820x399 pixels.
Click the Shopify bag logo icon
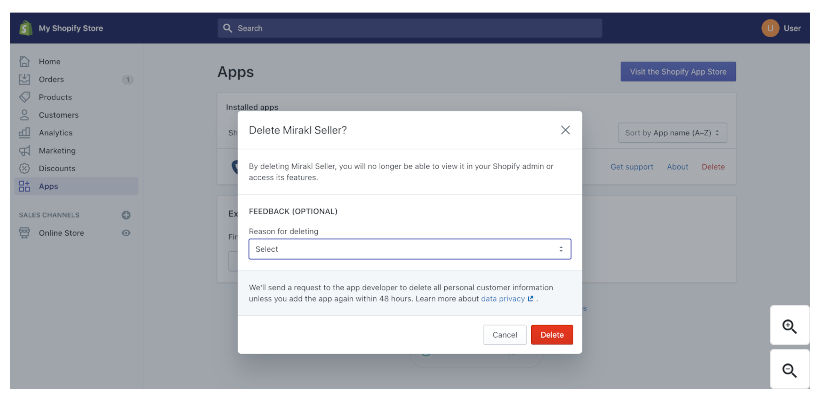click(26, 28)
